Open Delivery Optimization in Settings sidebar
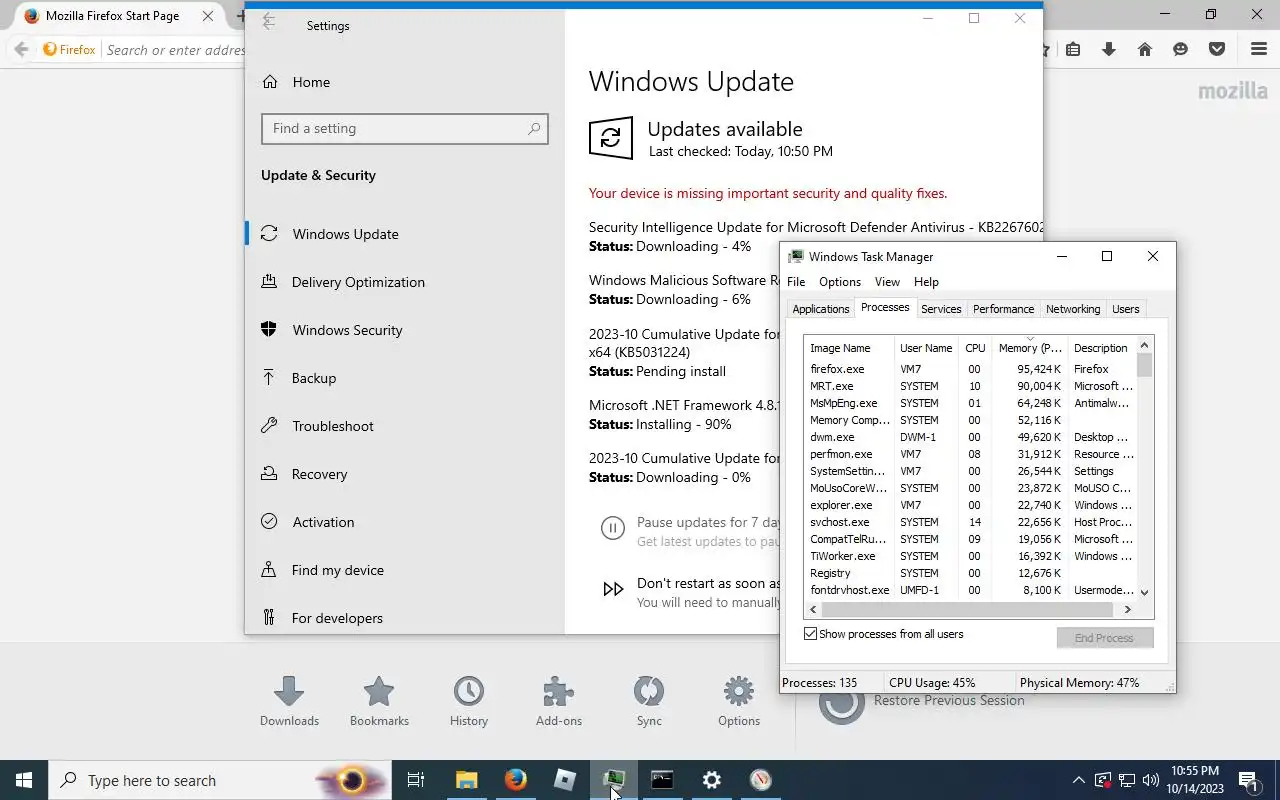 [x=358, y=282]
